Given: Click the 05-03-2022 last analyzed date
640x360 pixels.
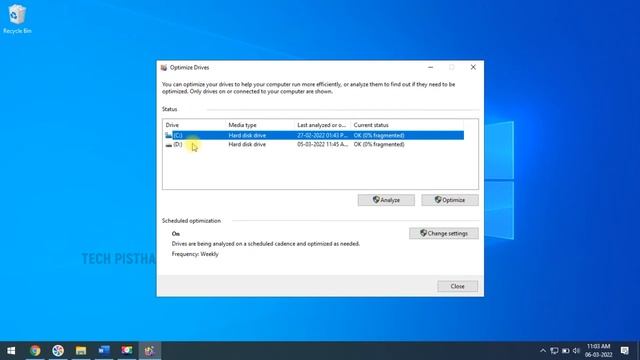Looking at the screenshot, I should click(x=322, y=144).
